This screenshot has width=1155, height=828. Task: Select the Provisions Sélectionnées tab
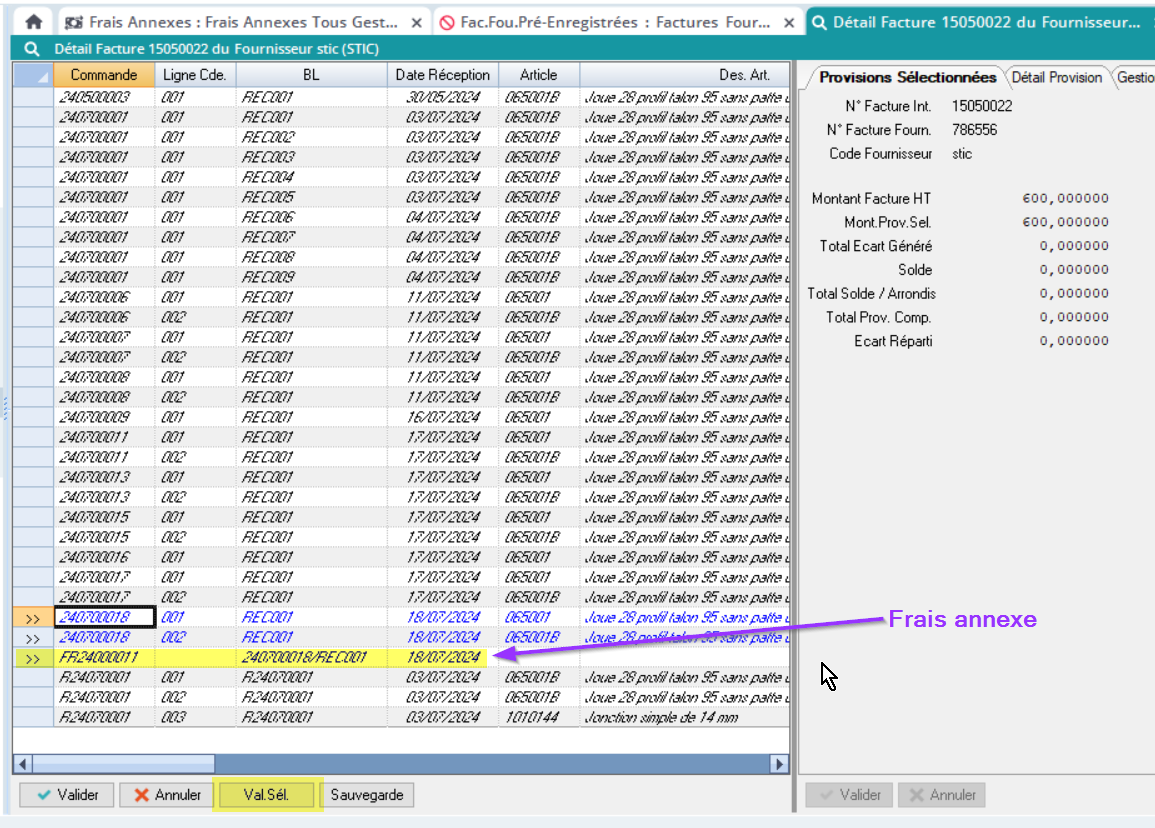click(x=907, y=78)
